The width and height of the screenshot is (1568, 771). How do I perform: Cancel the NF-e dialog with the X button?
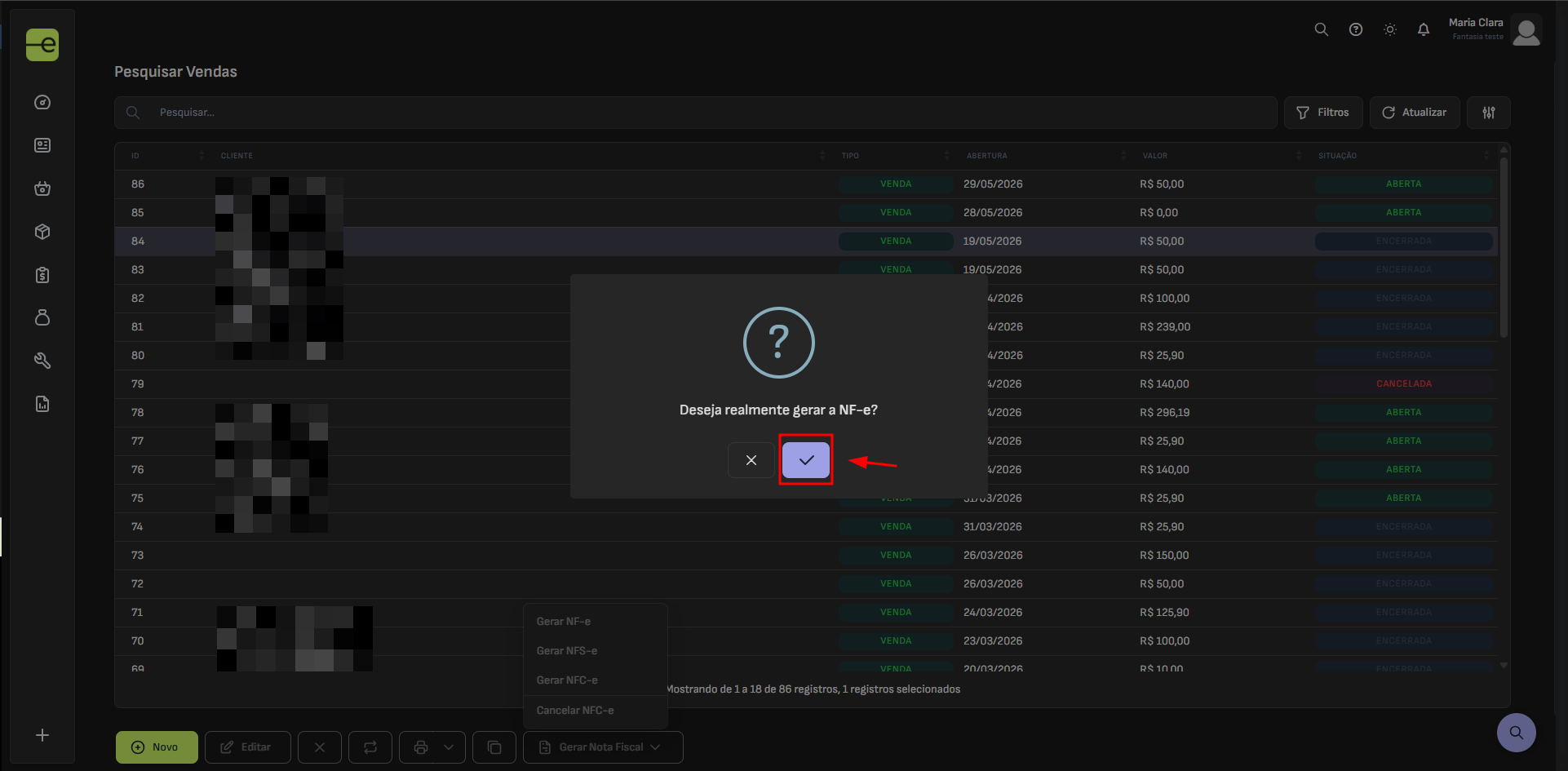click(x=751, y=460)
